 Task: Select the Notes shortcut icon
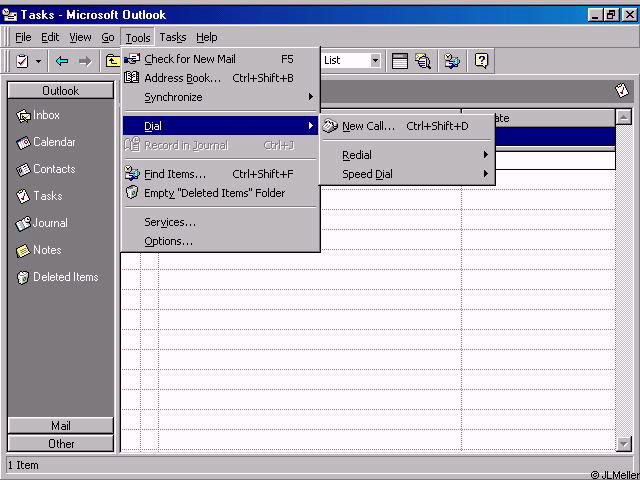coord(24,251)
